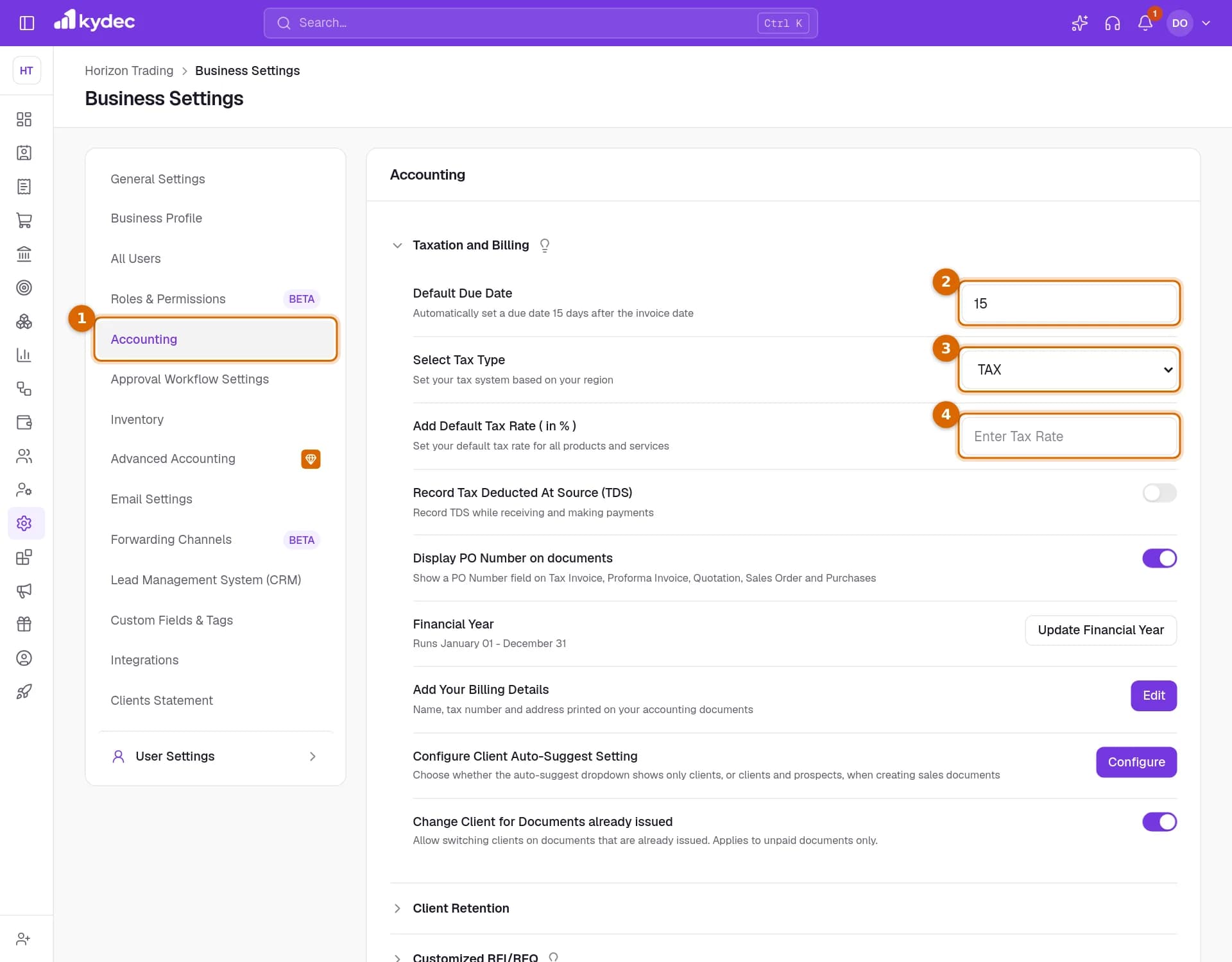Click the settings gear icon in sidebar

pos(24,523)
